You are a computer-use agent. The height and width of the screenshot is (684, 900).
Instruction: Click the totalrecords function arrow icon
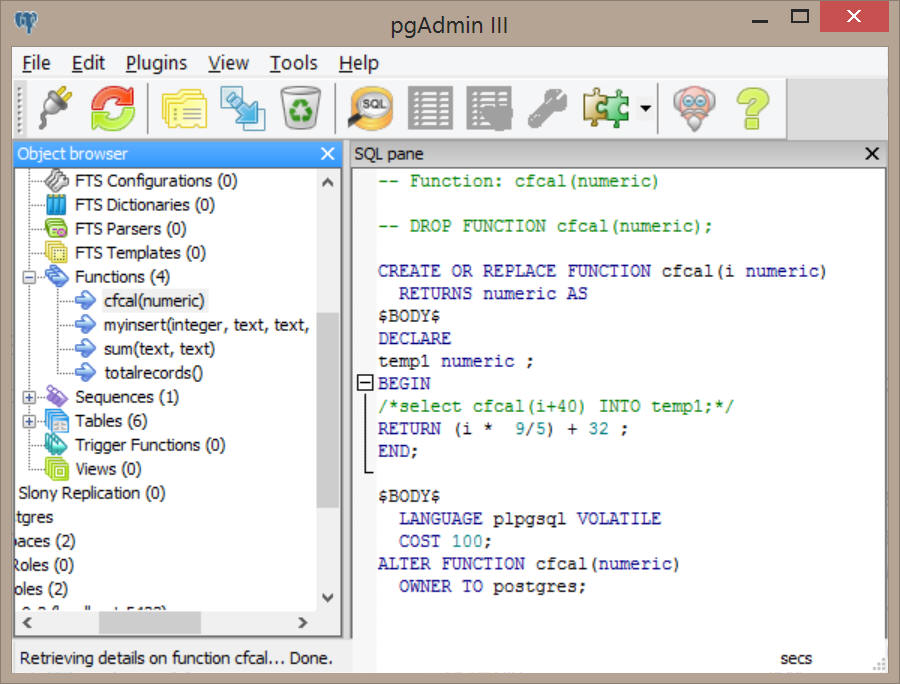(x=85, y=373)
